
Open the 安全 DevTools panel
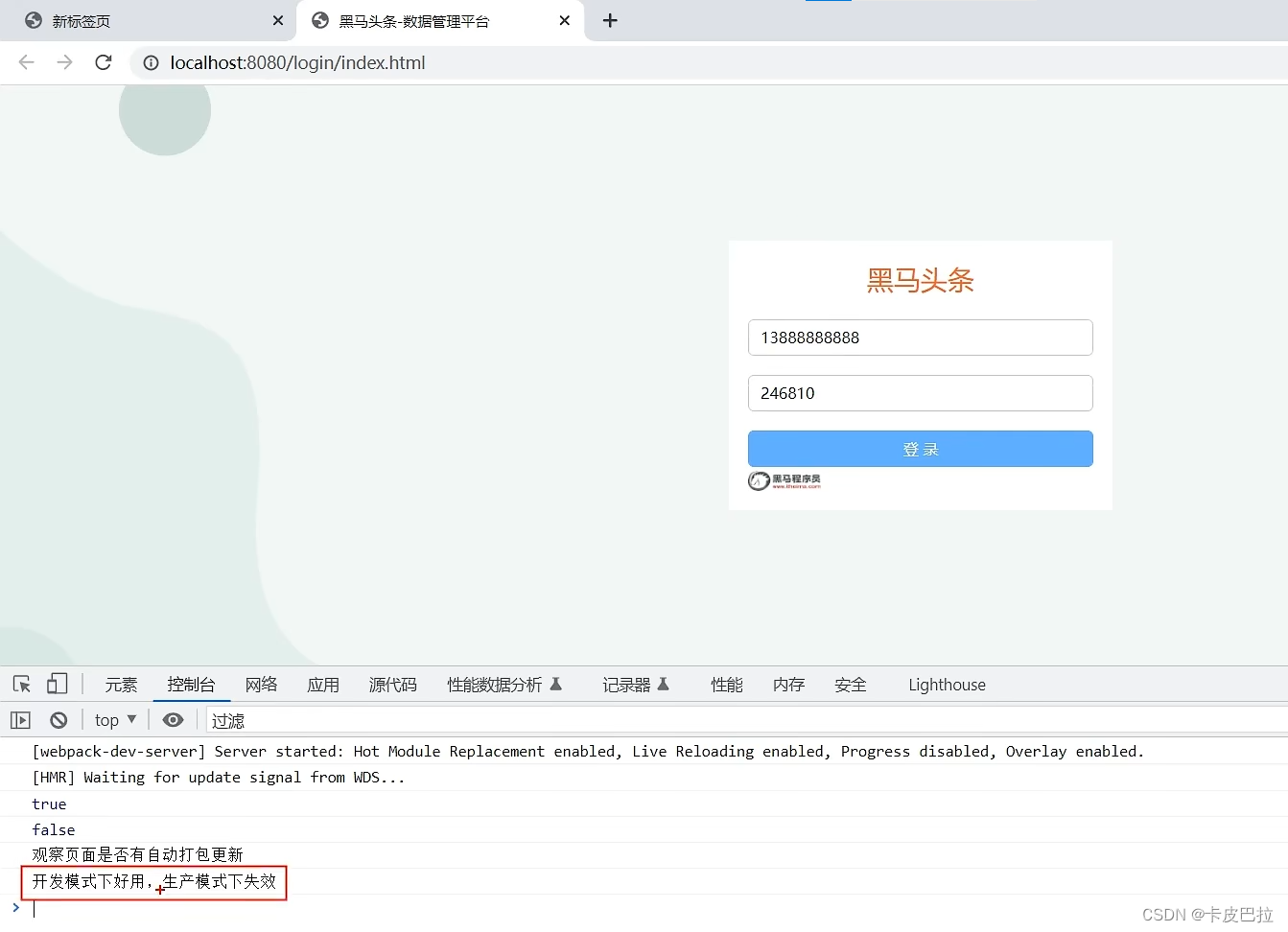click(850, 685)
